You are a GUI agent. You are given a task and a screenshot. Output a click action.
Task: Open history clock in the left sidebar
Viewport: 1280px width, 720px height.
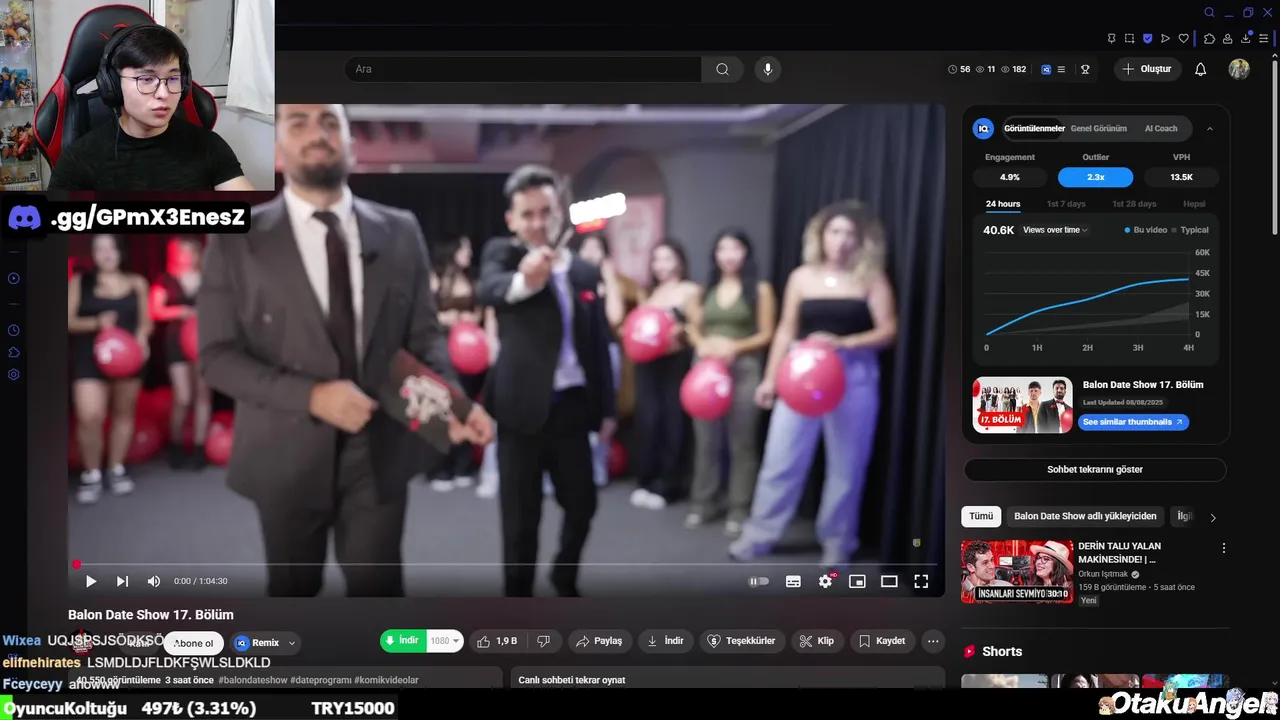point(14,330)
